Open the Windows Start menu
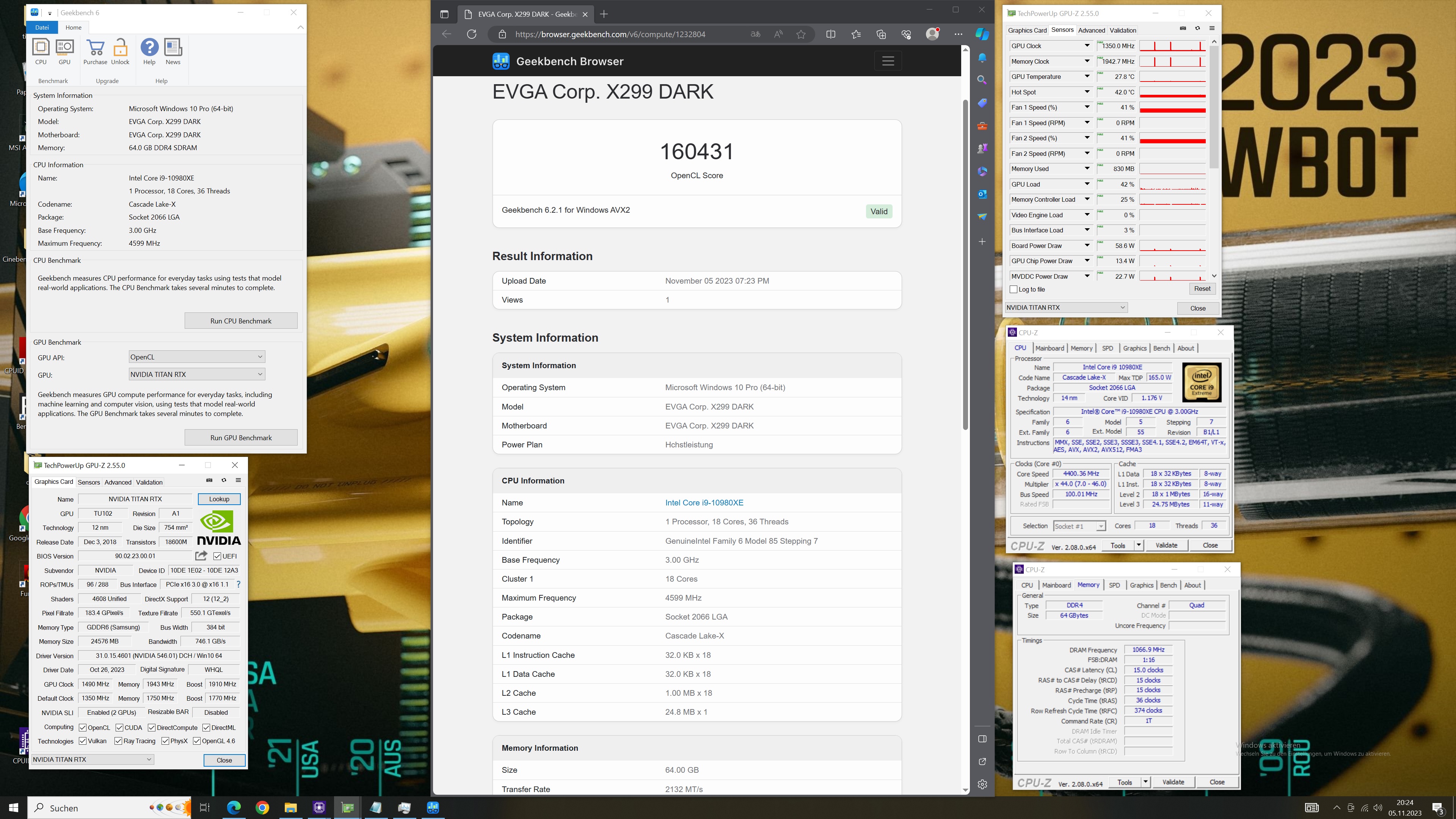 [14, 808]
